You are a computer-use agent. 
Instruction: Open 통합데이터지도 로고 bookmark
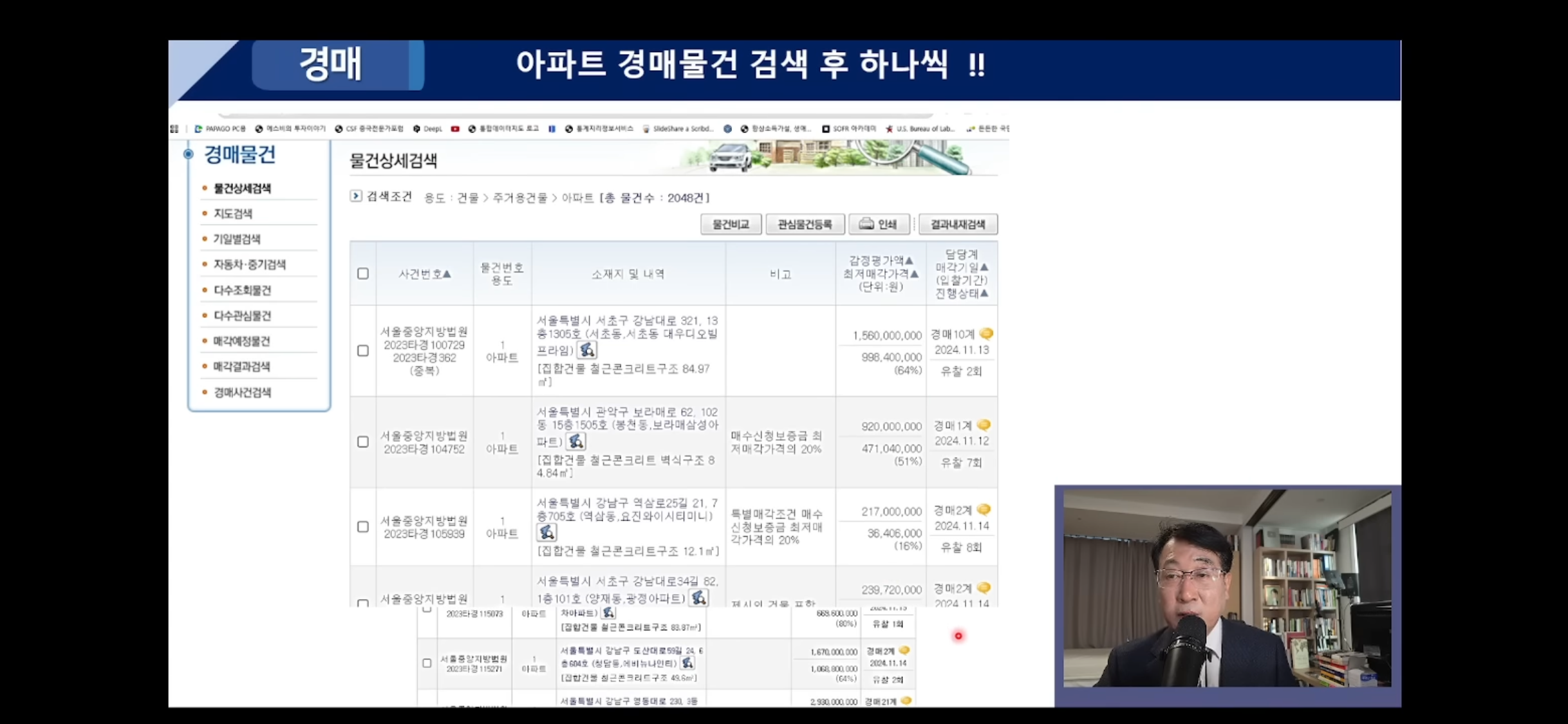(x=503, y=129)
